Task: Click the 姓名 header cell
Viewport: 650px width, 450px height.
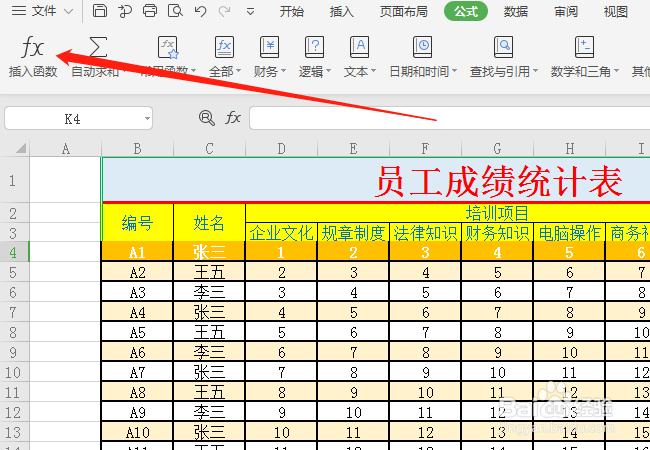Action: point(209,223)
